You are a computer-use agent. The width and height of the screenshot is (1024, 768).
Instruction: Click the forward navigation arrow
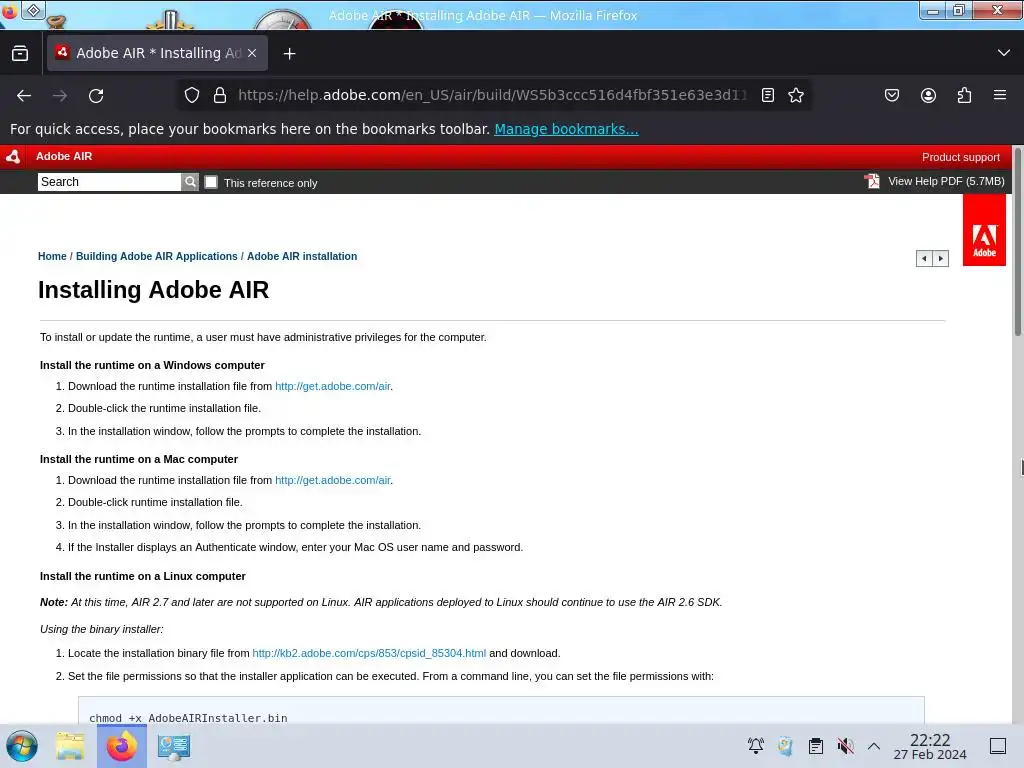pyautogui.click(x=60, y=95)
